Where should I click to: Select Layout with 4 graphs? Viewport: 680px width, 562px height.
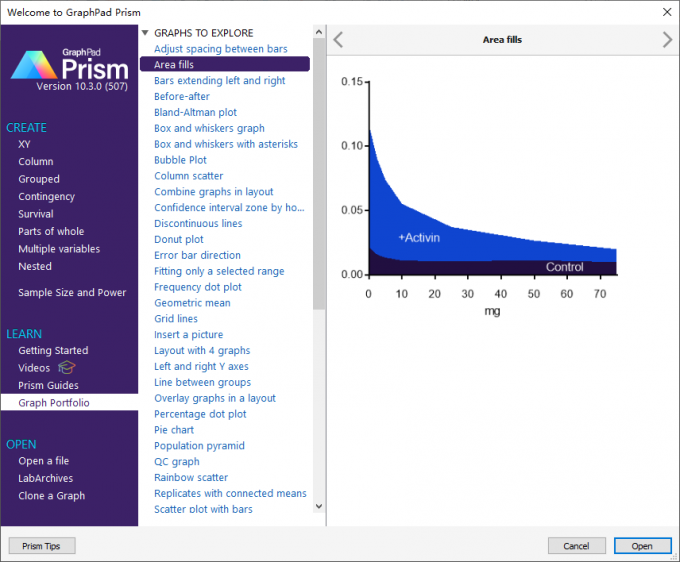tap(202, 351)
